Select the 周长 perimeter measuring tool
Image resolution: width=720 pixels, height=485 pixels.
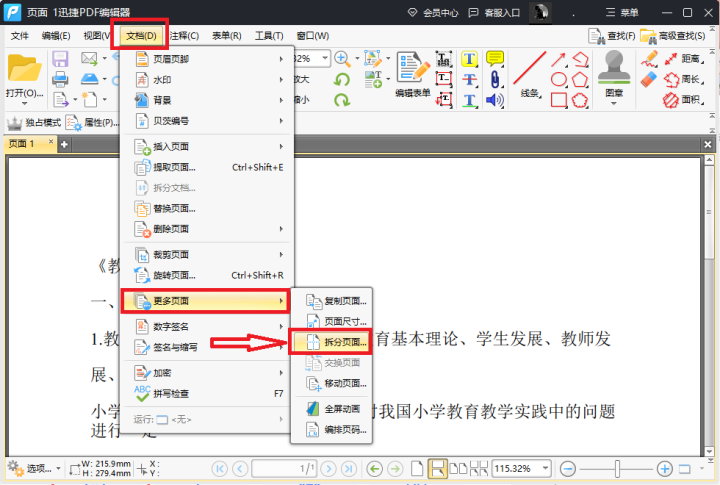click(684, 79)
